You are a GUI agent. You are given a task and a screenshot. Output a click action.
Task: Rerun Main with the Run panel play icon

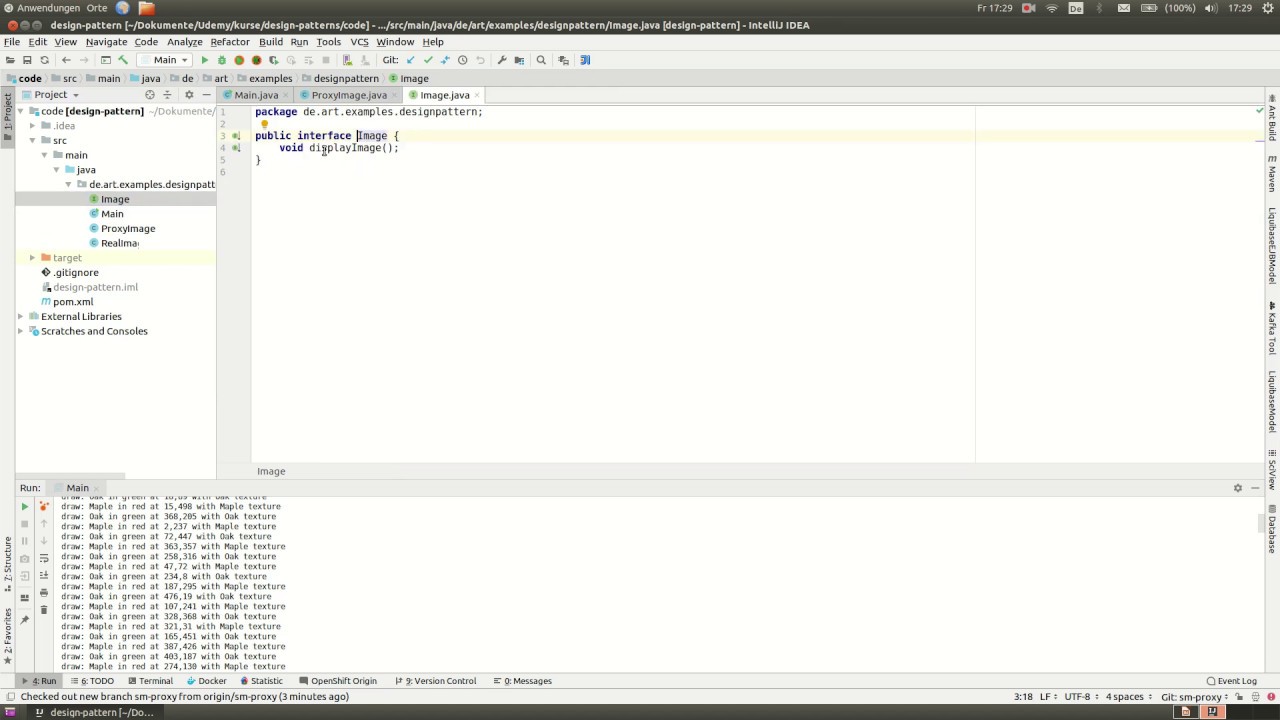tap(25, 507)
